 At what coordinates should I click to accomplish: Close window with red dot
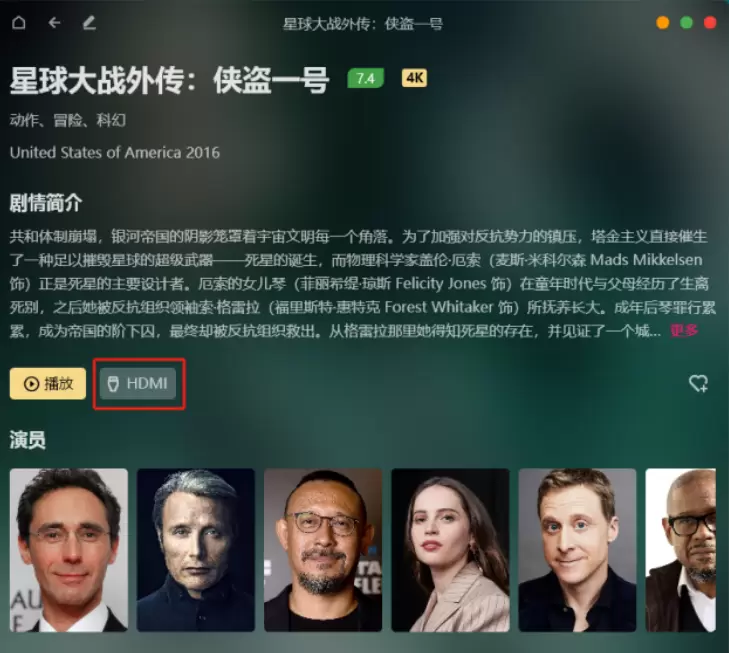point(710,22)
